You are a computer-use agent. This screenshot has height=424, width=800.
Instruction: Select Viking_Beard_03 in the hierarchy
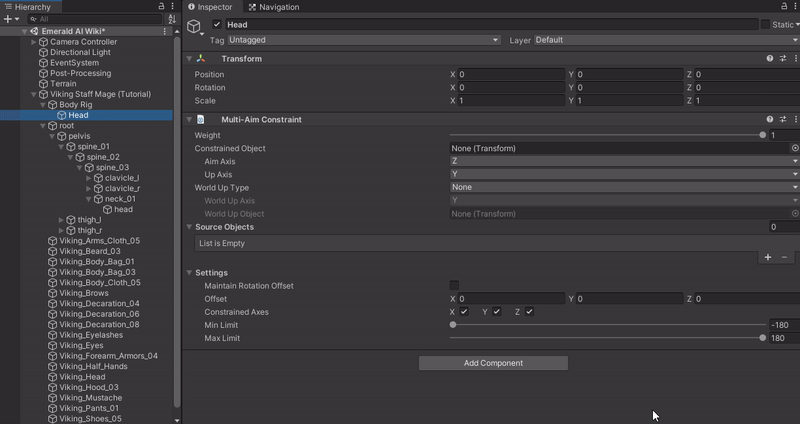pos(89,251)
